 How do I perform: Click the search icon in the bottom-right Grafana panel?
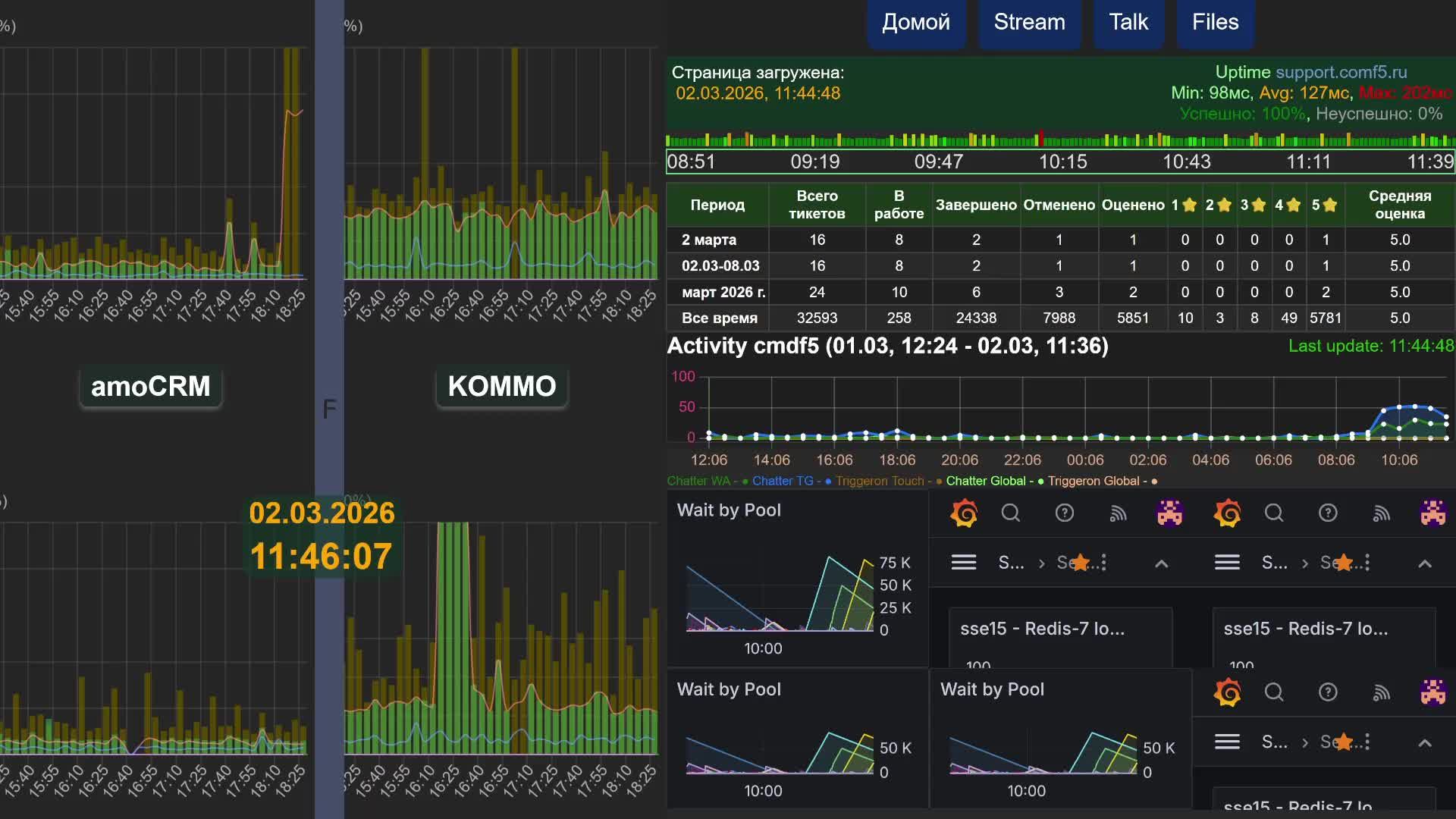pyautogui.click(x=1273, y=692)
